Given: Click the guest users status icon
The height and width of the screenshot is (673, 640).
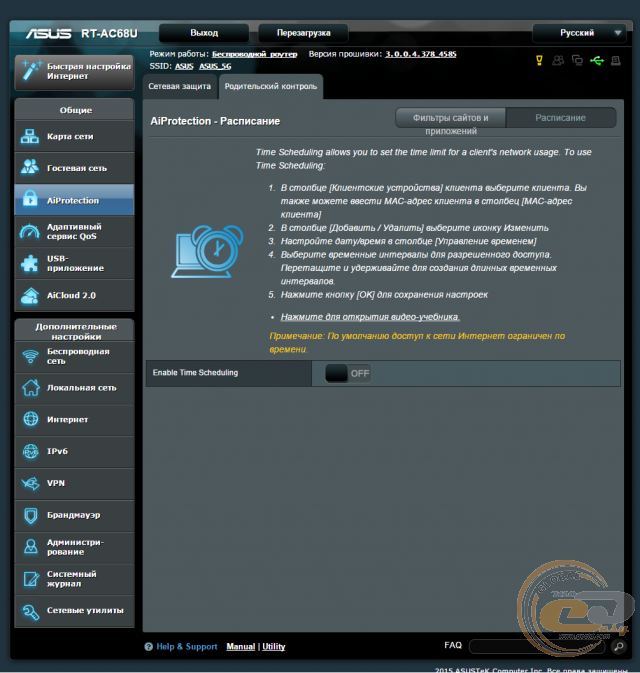Looking at the screenshot, I should (x=558, y=60).
